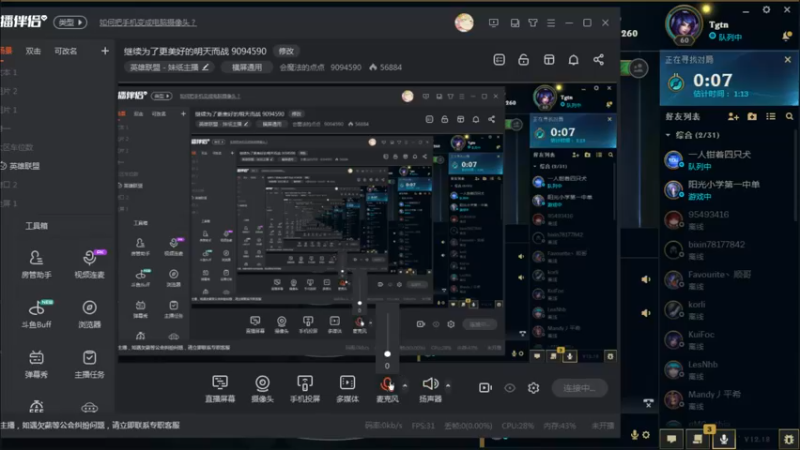Click the 横屏通用 orientation button

(247, 67)
